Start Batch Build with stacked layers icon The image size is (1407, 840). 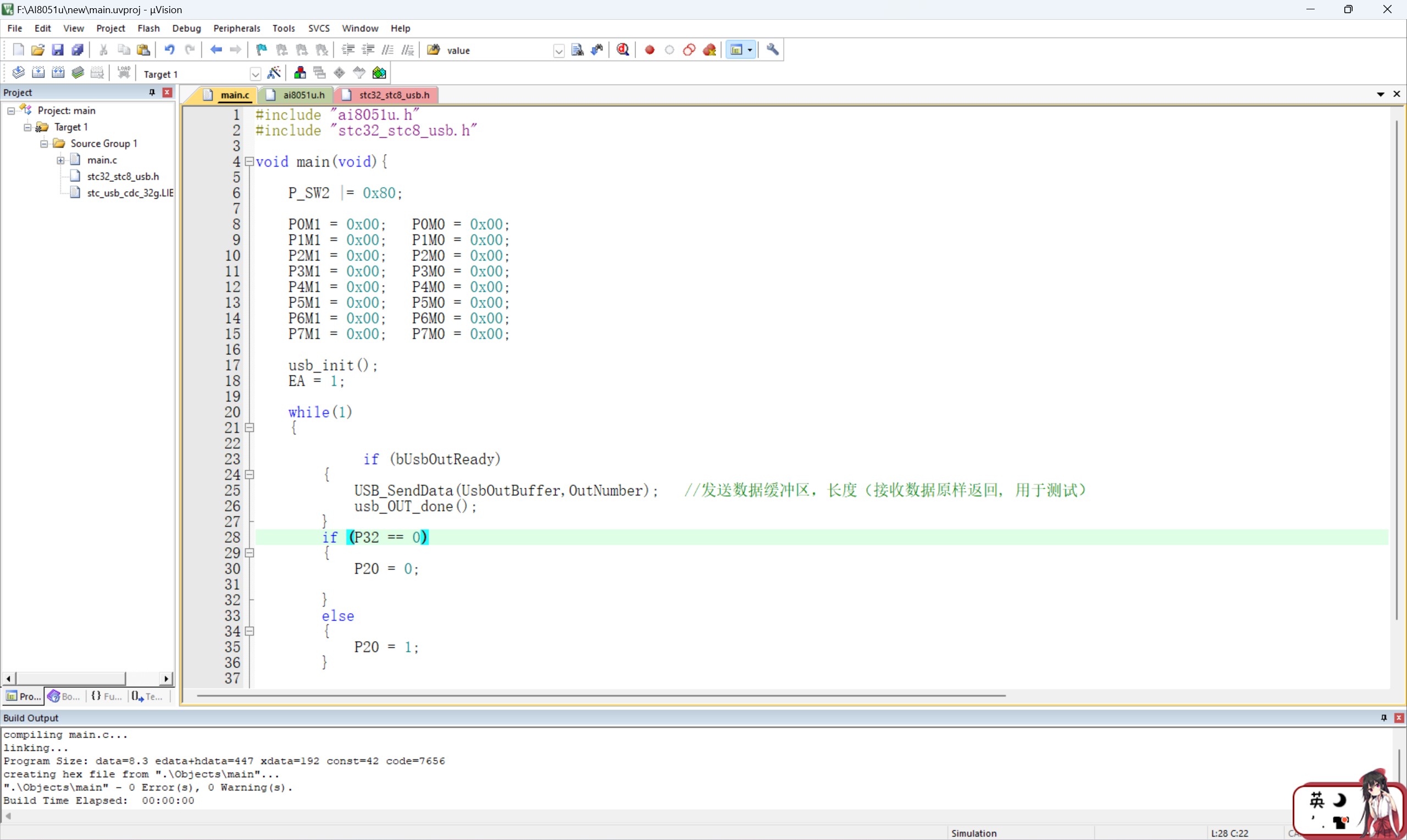(77, 73)
